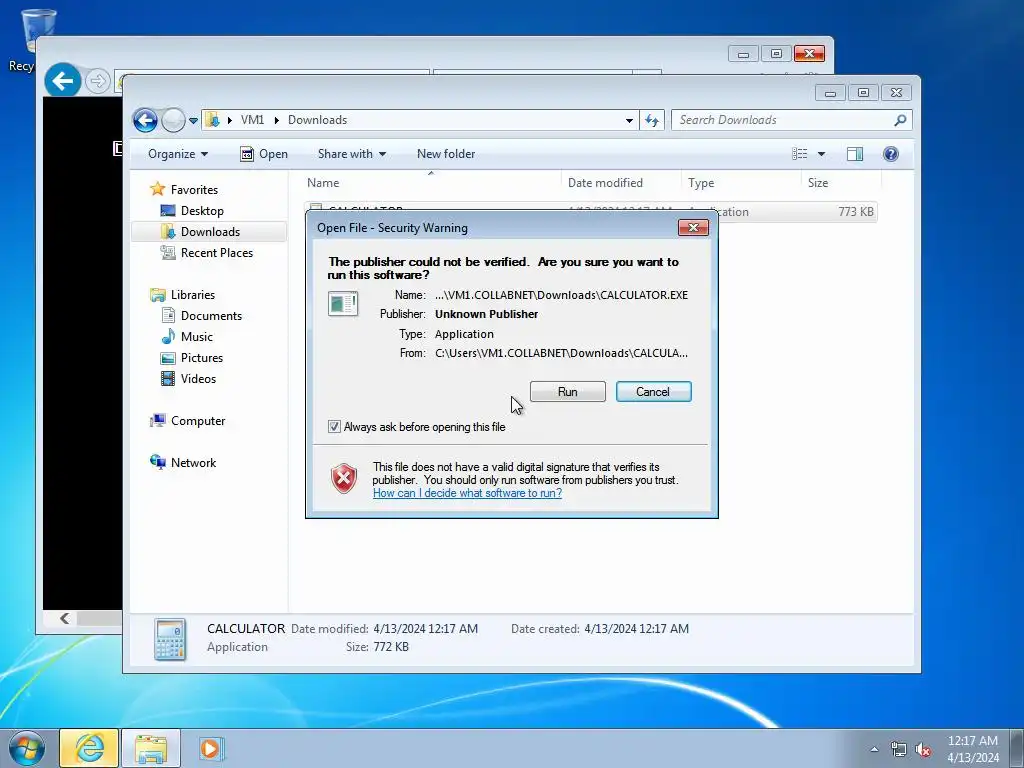1024x768 pixels.
Task: Open Windows Media Player from taskbar
Action: coord(211,748)
